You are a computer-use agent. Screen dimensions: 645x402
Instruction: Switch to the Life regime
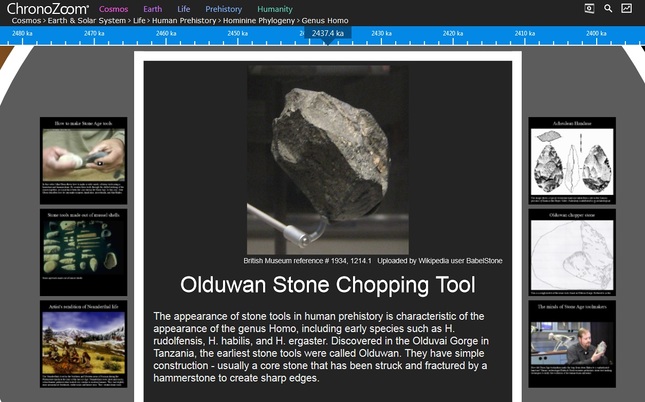point(184,9)
